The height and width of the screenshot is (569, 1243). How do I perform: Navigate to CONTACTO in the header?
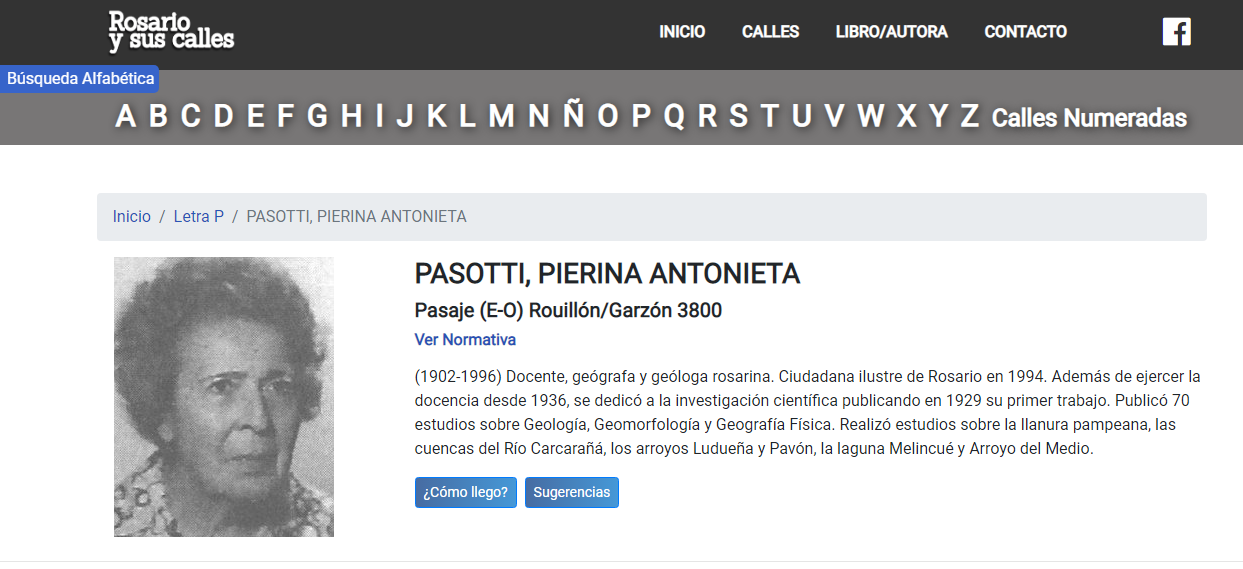[x=1025, y=32]
